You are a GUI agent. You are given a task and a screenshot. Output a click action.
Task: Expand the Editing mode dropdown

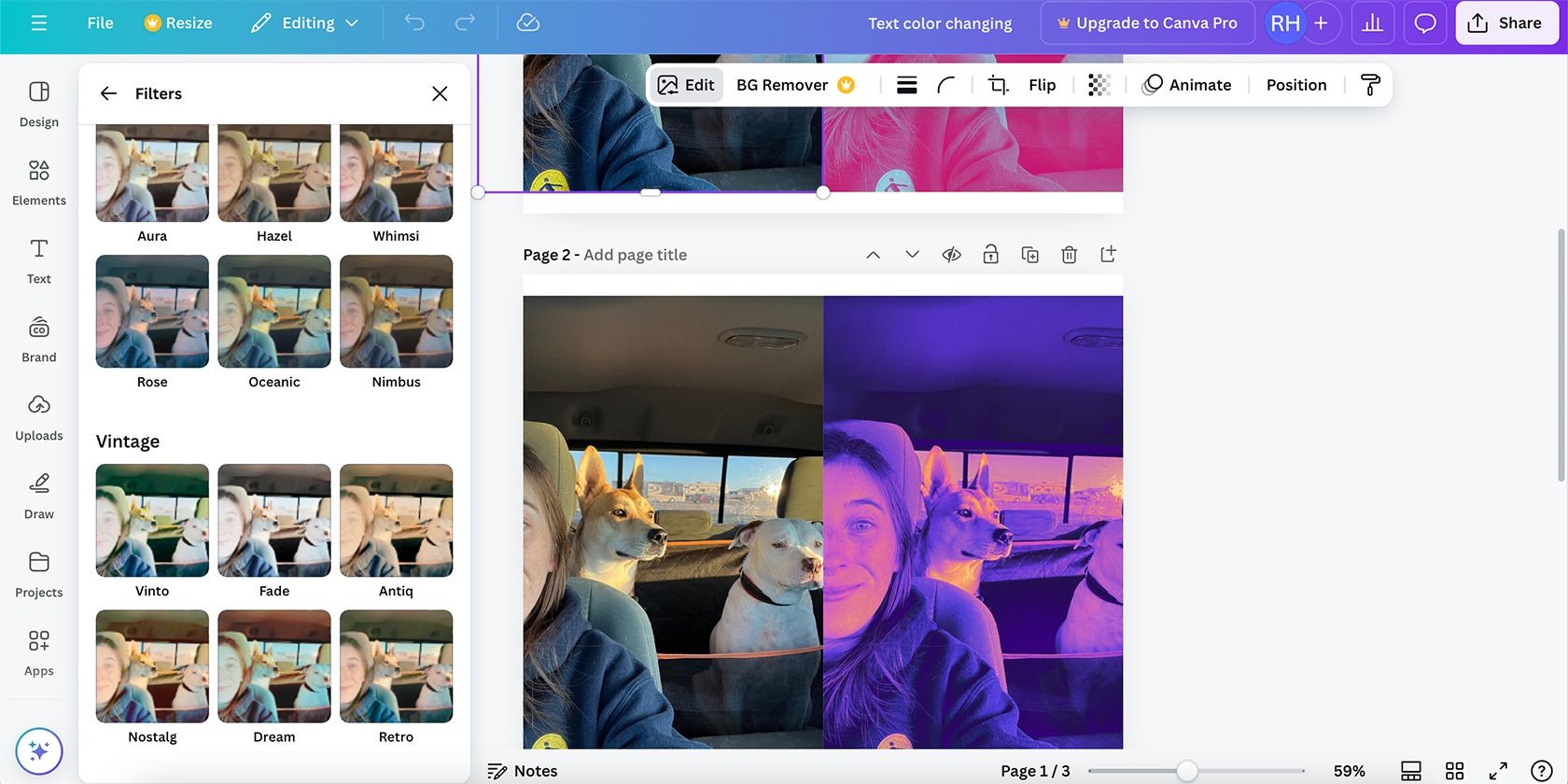point(305,23)
